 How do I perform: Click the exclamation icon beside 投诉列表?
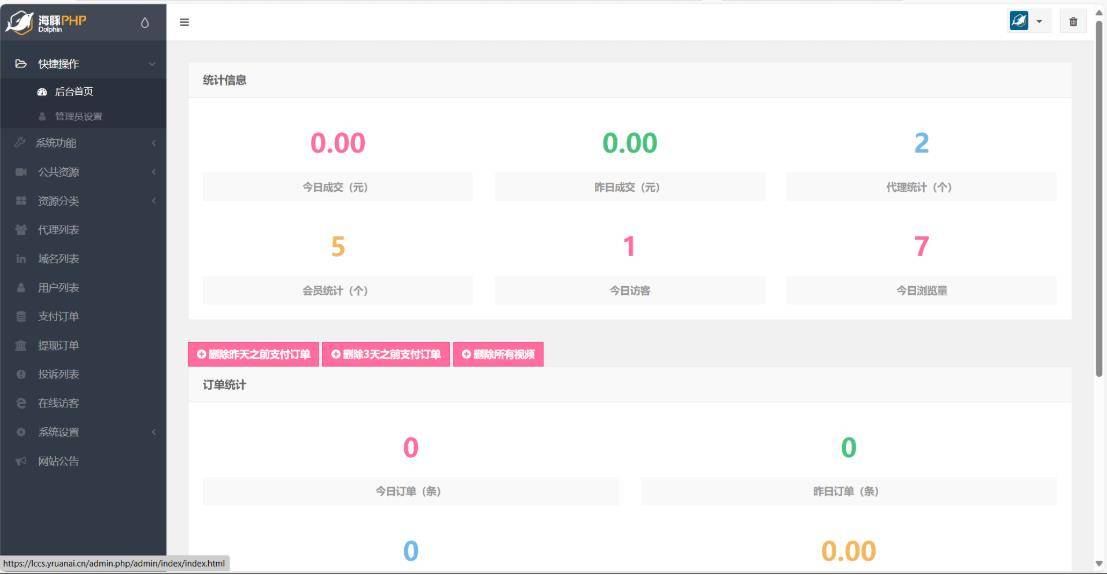tap(21, 374)
